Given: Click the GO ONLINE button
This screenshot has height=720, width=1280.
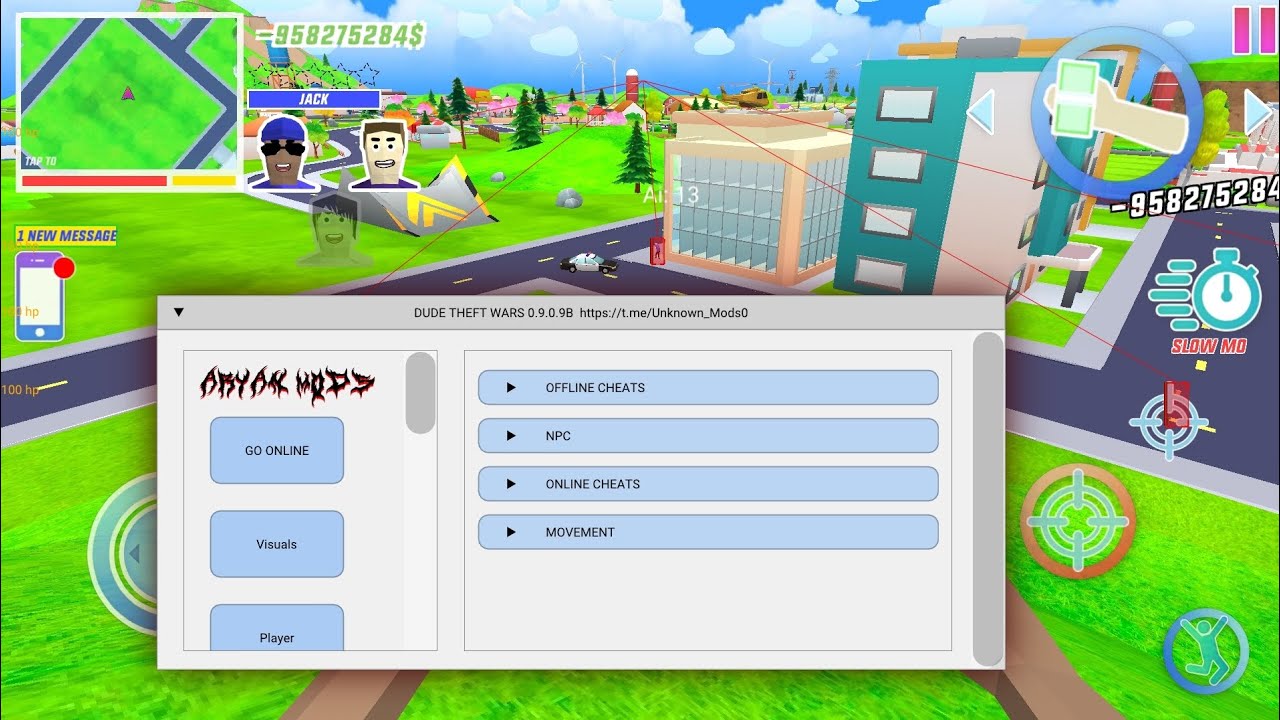Looking at the screenshot, I should click(x=277, y=451).
